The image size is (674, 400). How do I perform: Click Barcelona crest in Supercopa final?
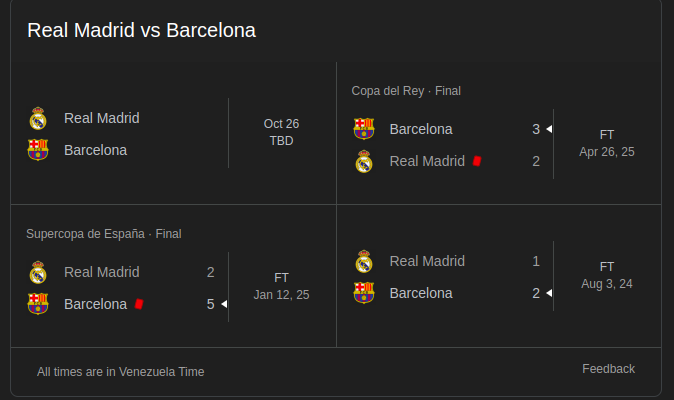tap(38, 304)
